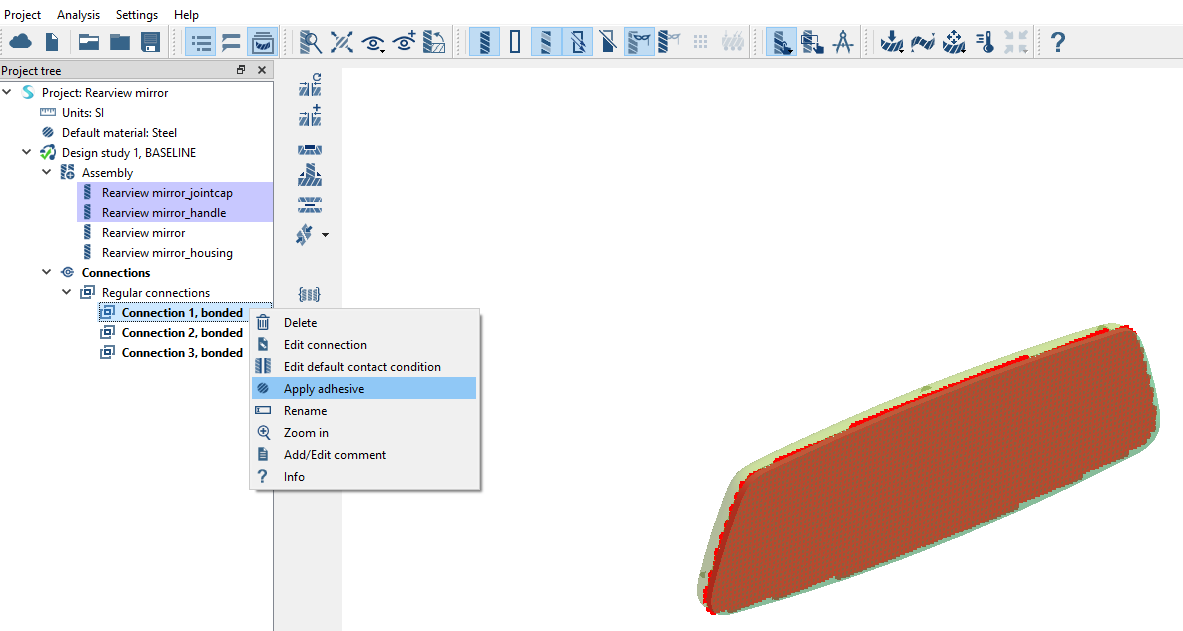Click the magnifier search geometry icon
This screenshot has width=1183, height=631.
(x=311, y=42)
